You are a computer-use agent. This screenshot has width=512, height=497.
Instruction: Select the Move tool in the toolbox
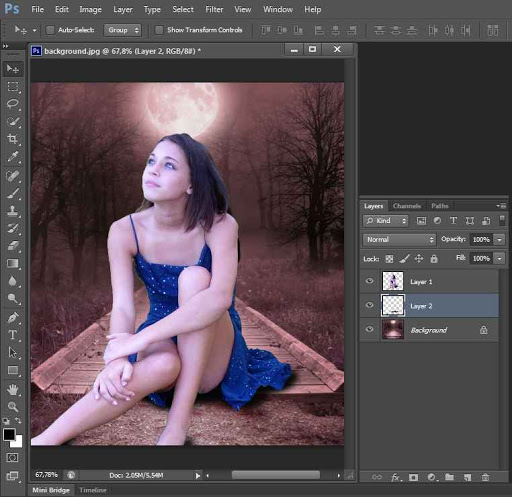pos(13,69)
